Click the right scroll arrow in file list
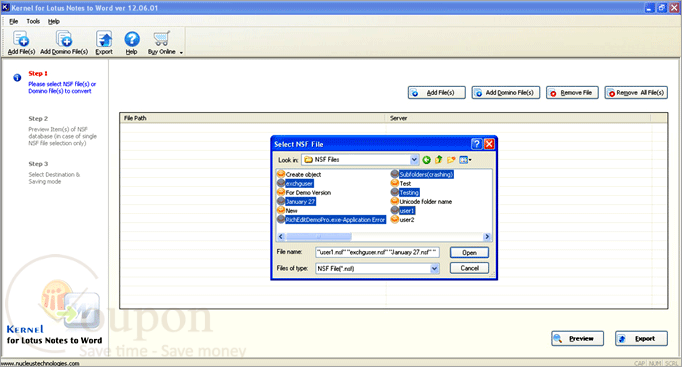Image resolution: width=682 pixels, height=367 pixels. click(487, 237)
